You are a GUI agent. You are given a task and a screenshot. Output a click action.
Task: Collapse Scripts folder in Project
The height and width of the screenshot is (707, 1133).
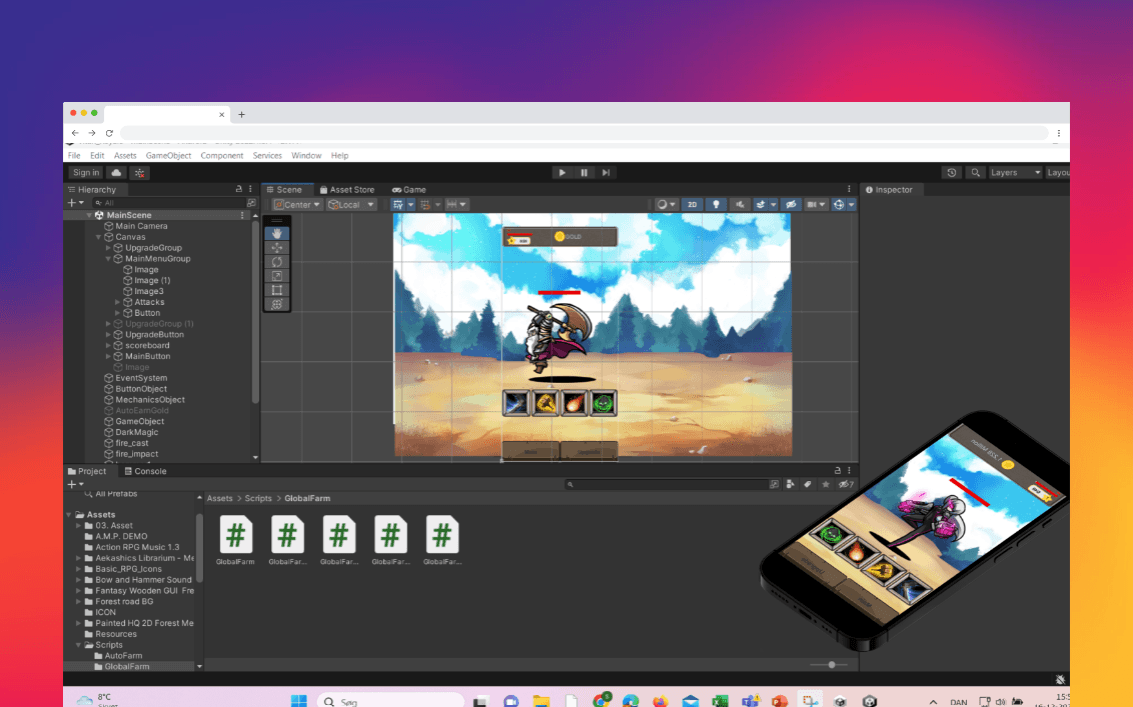pos(79,645)
